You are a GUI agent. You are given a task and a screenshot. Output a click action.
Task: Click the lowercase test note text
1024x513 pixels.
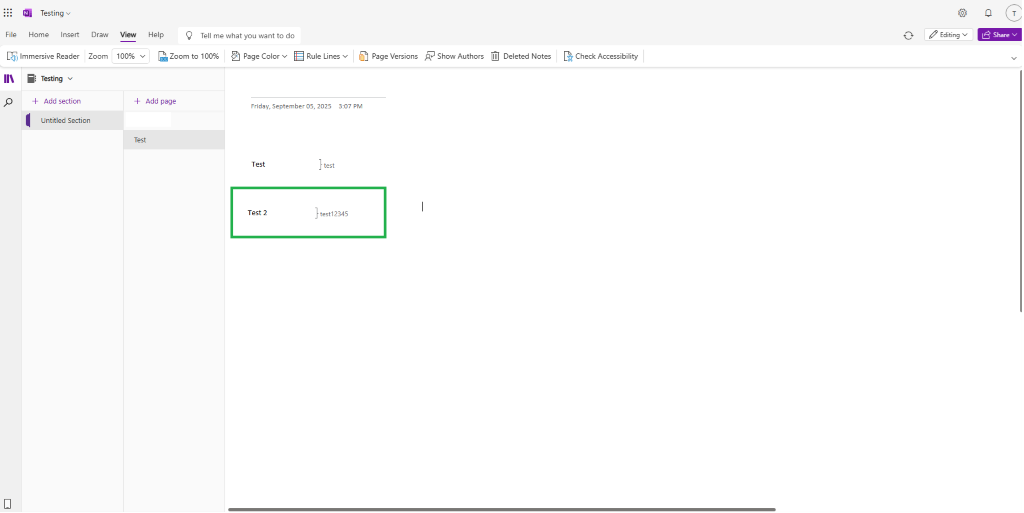[329, 166]
